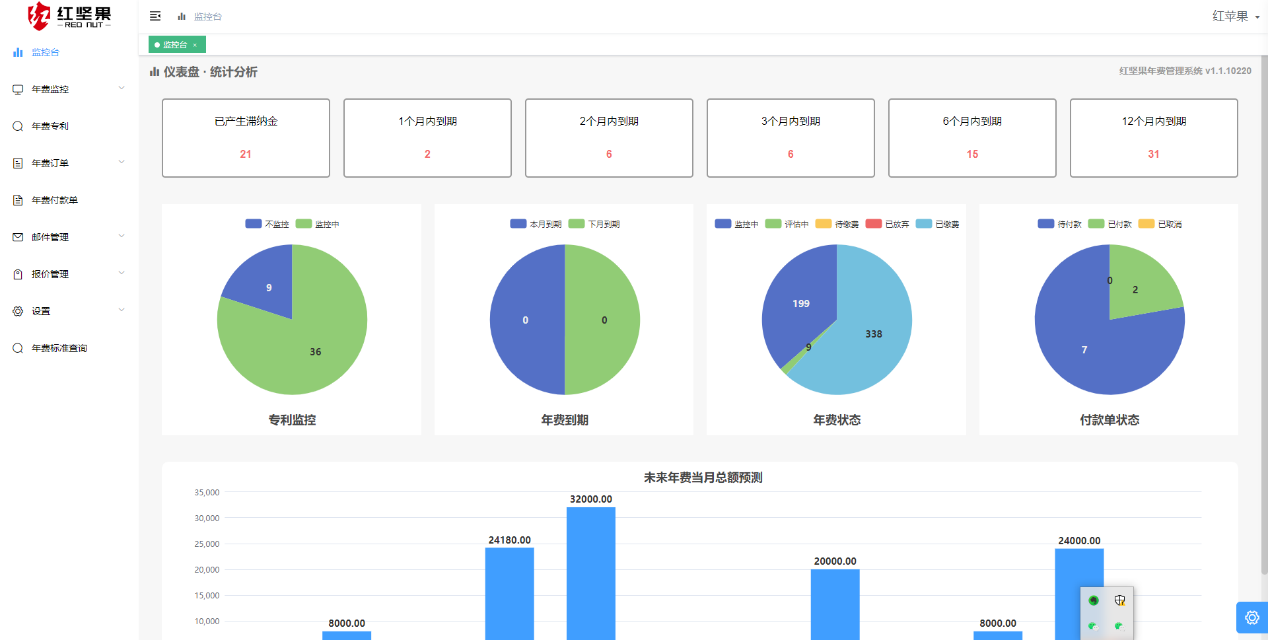Screen dimensions: 1268x640
Task: Click the 监控台 bar chart sidebar icon
Action: click(18, 52)
